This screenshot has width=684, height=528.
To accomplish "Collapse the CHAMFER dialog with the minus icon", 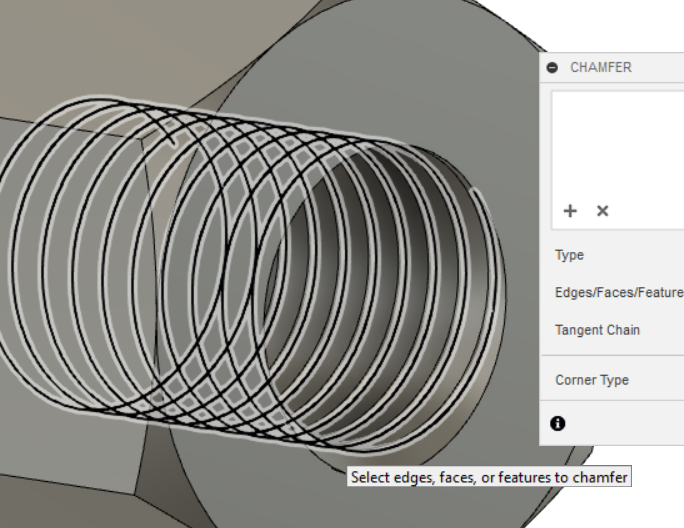I will [552, 68].
